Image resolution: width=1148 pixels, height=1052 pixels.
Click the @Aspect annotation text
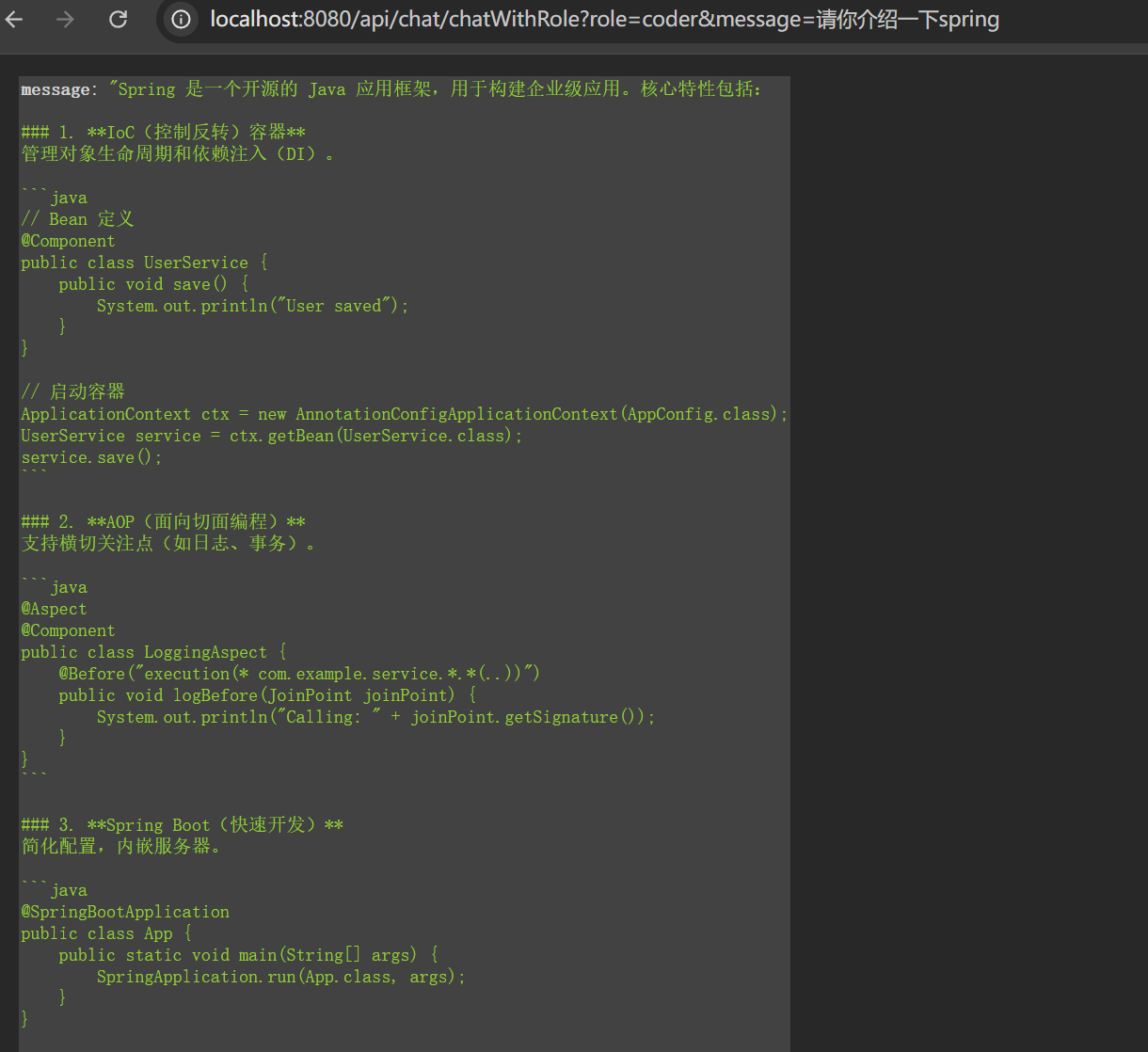click(53, 609)
